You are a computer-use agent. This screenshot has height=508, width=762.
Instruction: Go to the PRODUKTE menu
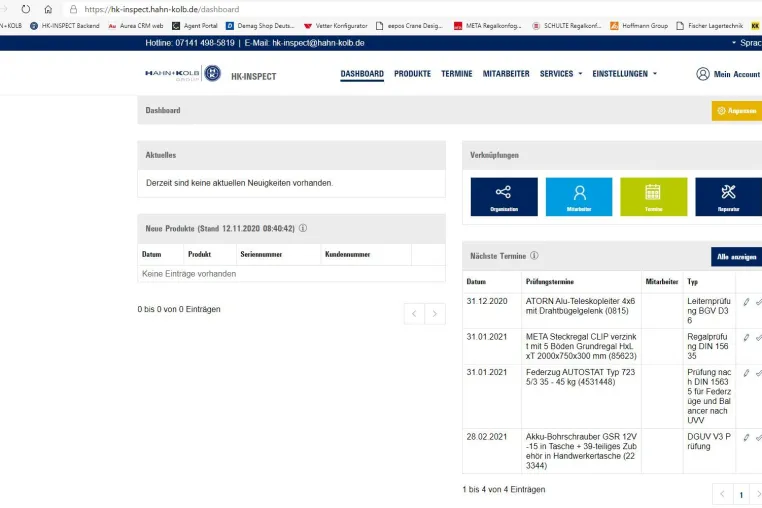coord(412,74)
